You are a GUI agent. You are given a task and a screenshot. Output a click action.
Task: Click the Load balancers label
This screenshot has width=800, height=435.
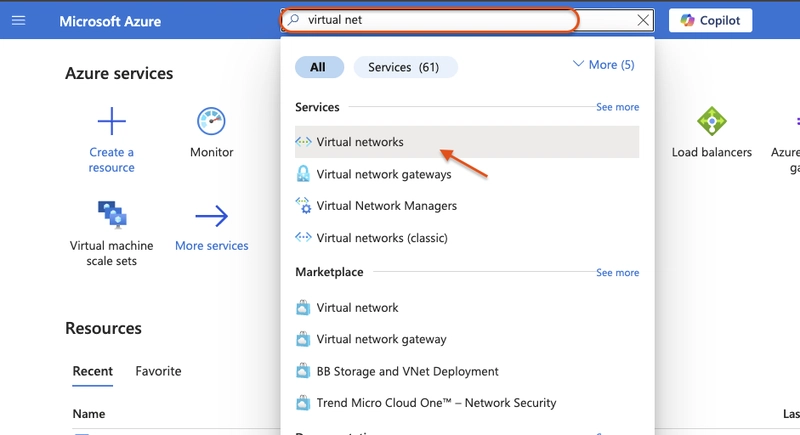pos(712,152)
